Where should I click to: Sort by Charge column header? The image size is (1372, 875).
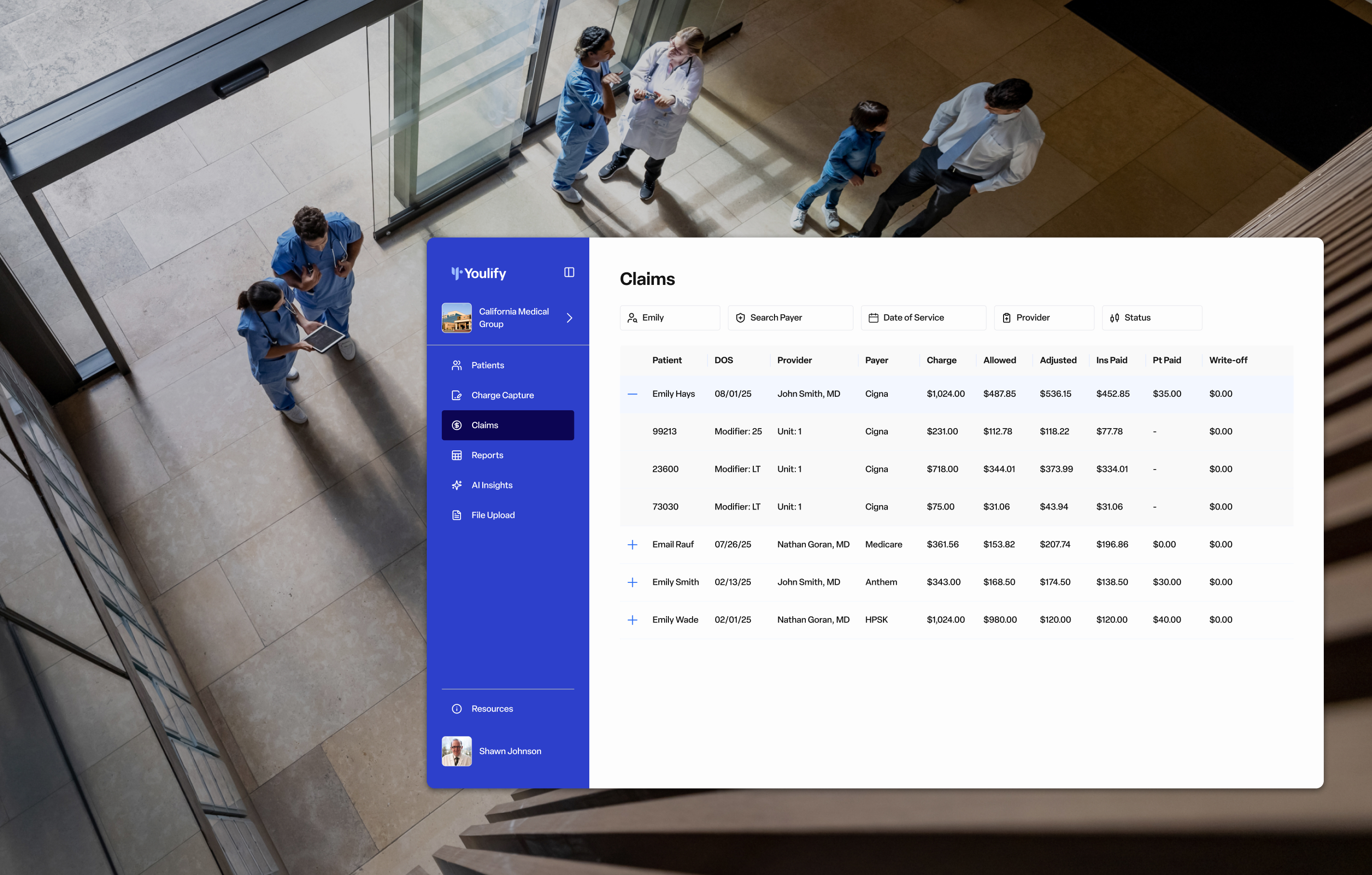pos(941,360)
